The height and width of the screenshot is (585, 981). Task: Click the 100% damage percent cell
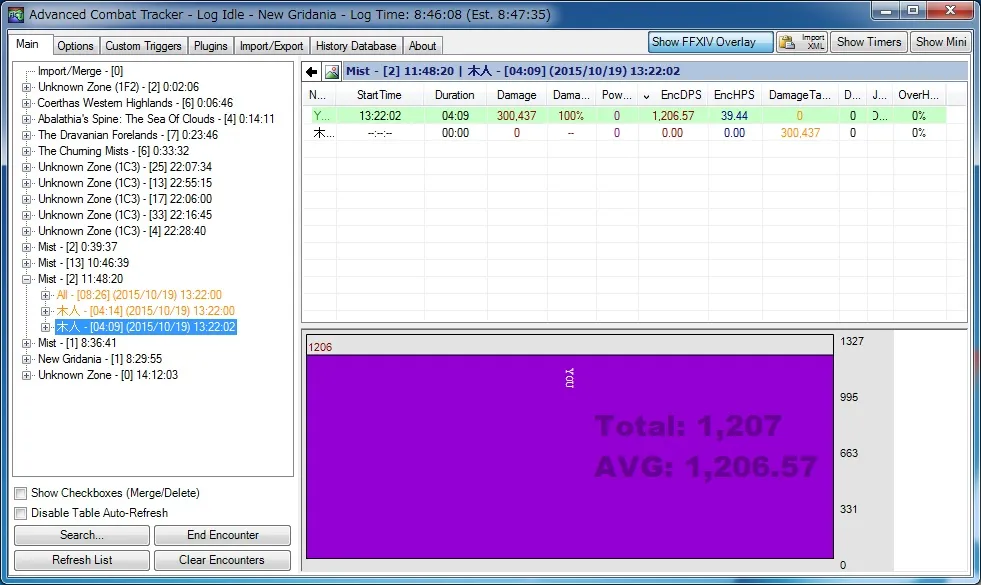pos(571,116)
